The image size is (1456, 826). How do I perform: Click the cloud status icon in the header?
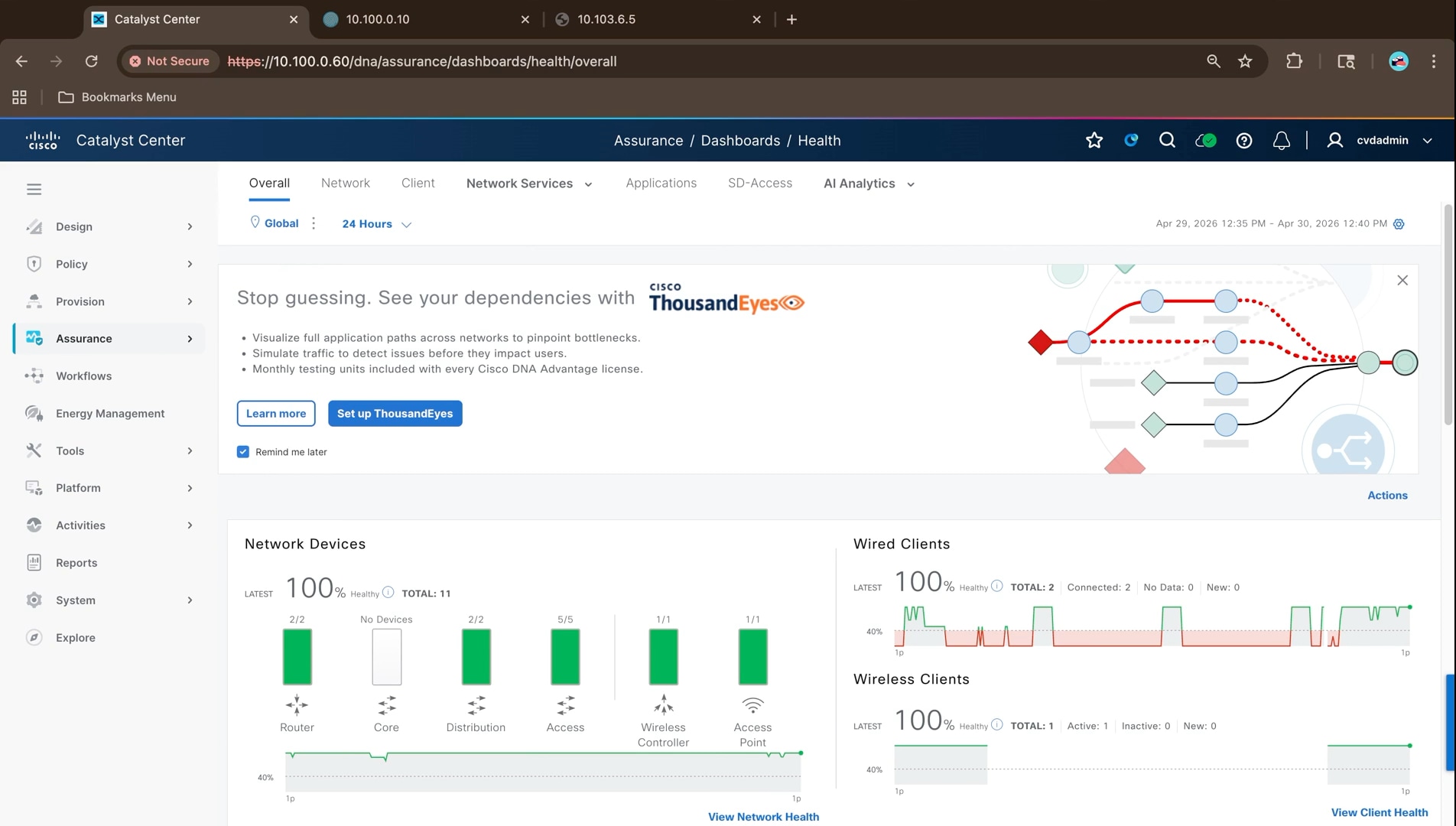1206,140
